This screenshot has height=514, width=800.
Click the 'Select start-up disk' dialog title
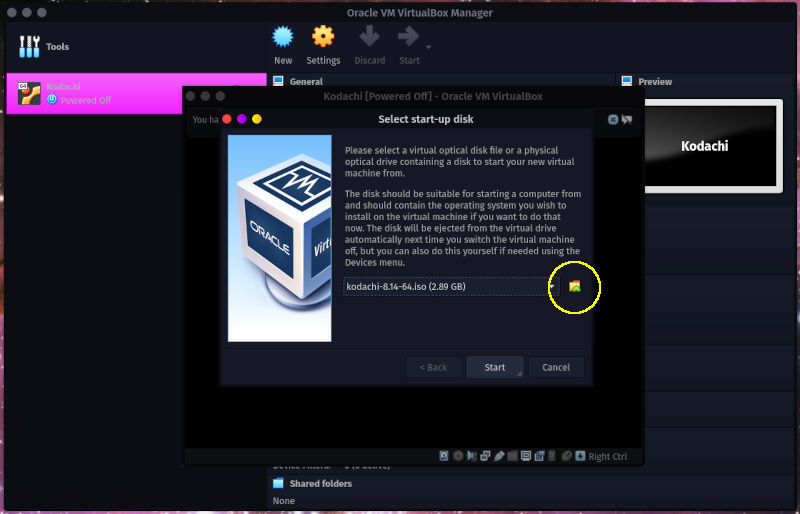tap(426, 119)
